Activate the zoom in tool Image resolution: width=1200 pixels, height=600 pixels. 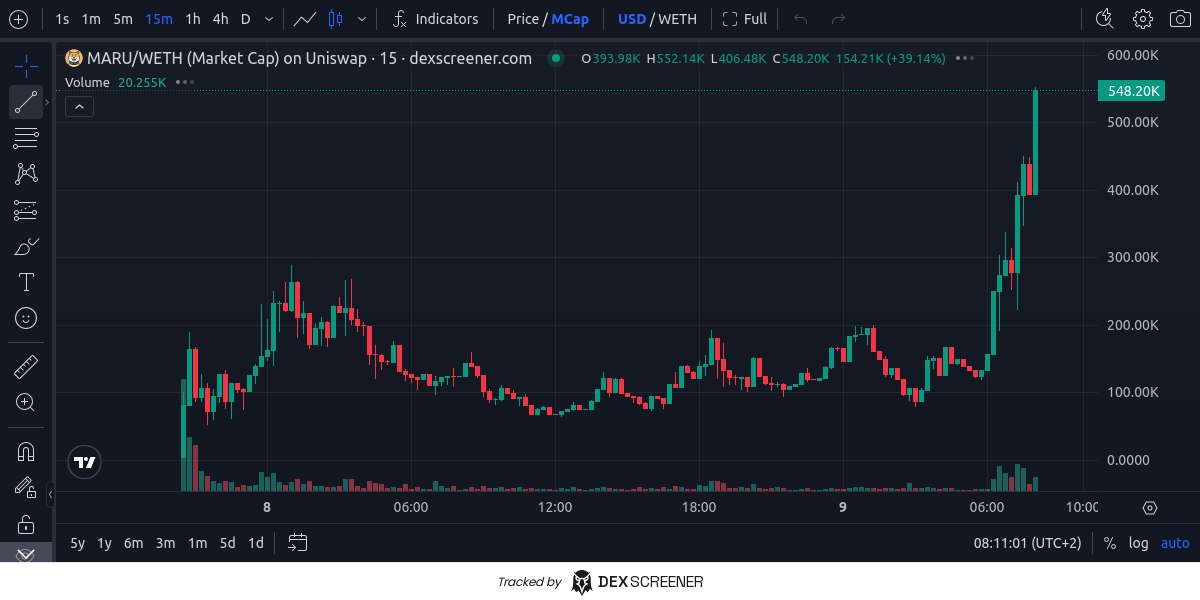pos(26,403)
